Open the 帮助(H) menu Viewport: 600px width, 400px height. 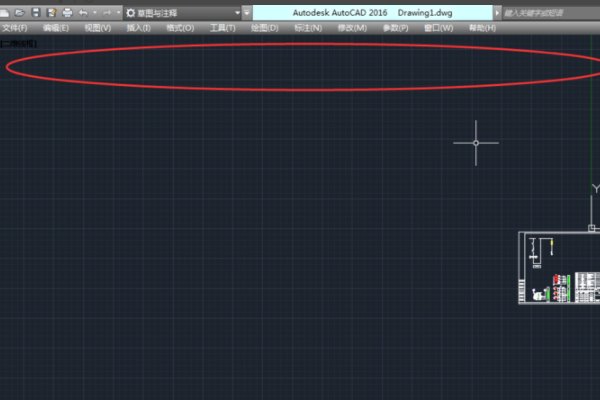pyautogui.click(x=482, y=28)
